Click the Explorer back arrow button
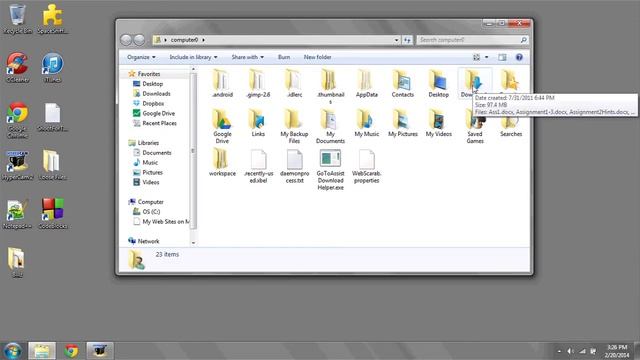 coord(126,40)
